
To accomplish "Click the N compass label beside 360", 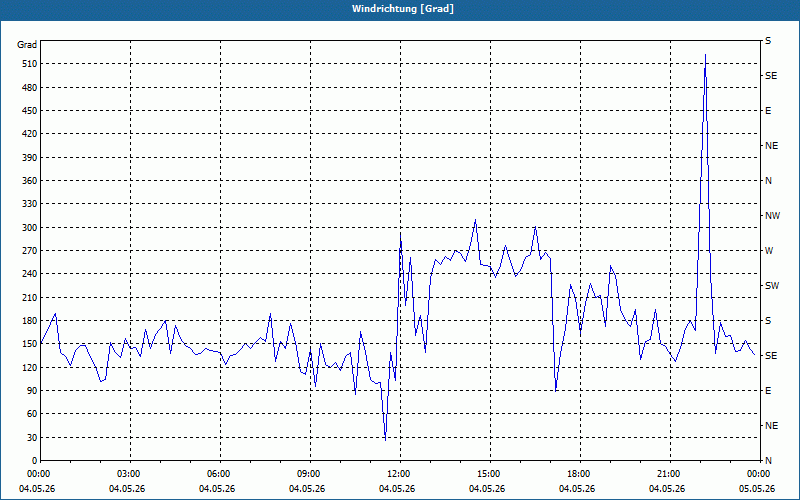I will tap(768, 181).
